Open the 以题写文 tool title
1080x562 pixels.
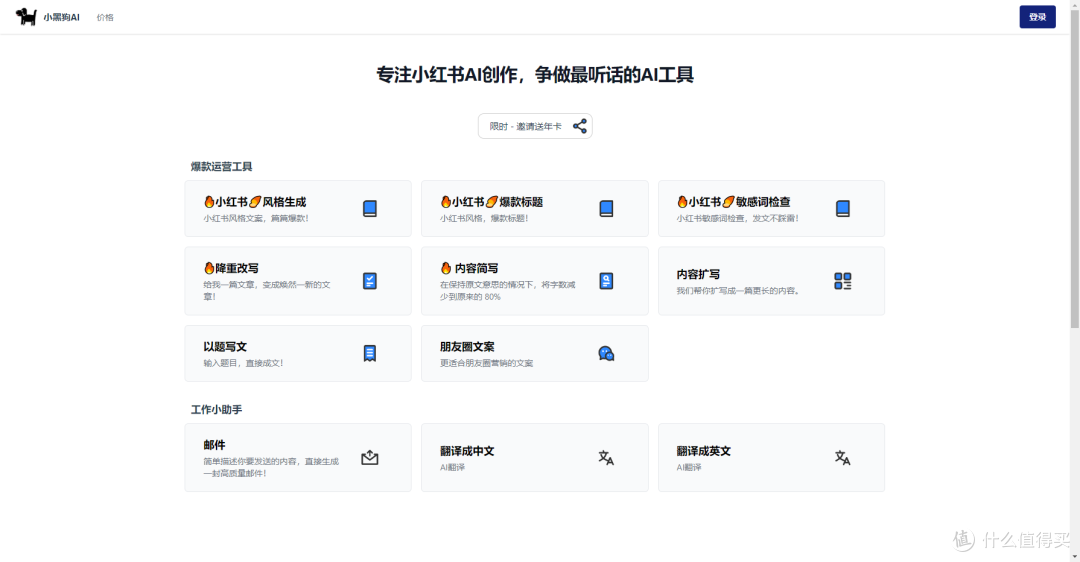point(225,346)
